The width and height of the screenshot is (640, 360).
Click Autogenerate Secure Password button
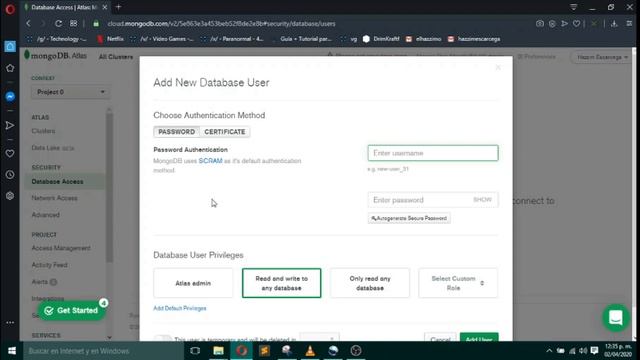pos(409,218)
